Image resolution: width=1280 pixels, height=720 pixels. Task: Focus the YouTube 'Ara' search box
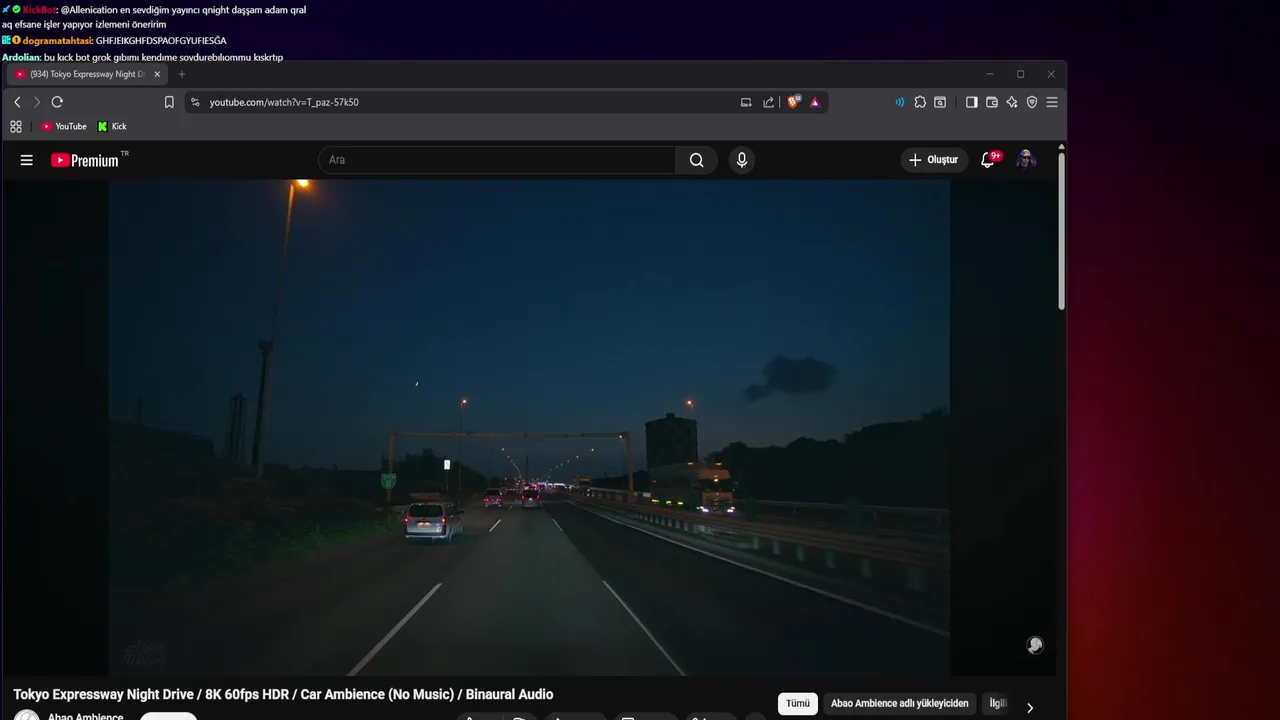[x=497, y=160]
